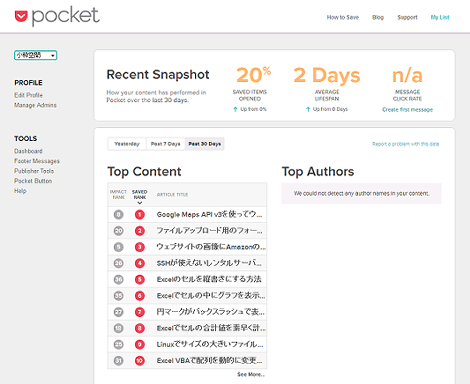Switch to the Yesterday tab
470x384 pixels.
pos(127,144)
